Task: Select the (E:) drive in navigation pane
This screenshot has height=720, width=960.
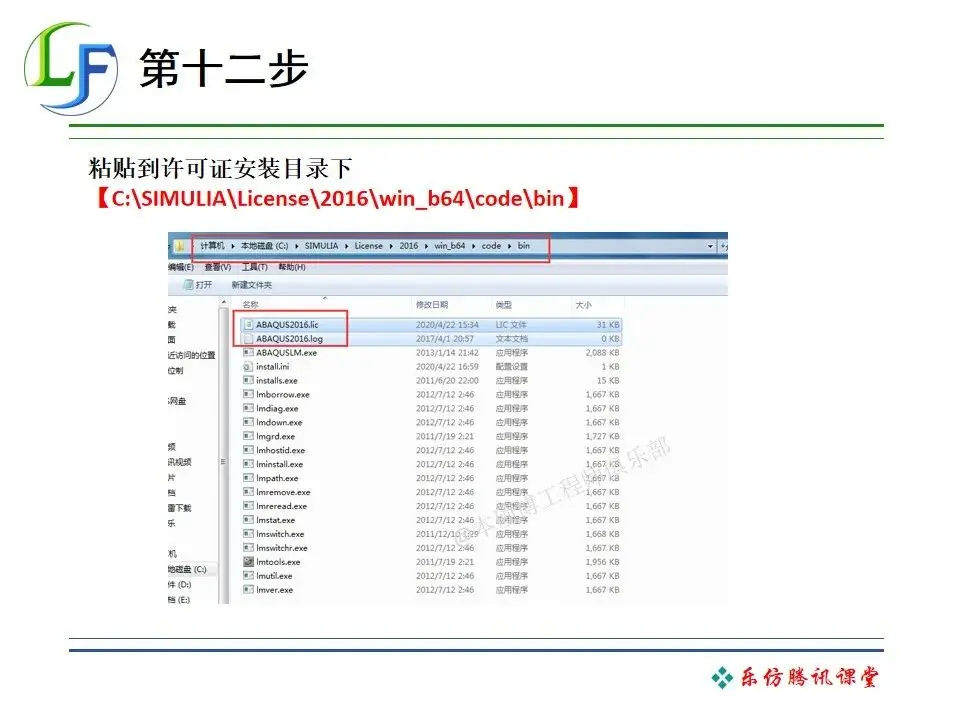Action: [x=179, y=600]
